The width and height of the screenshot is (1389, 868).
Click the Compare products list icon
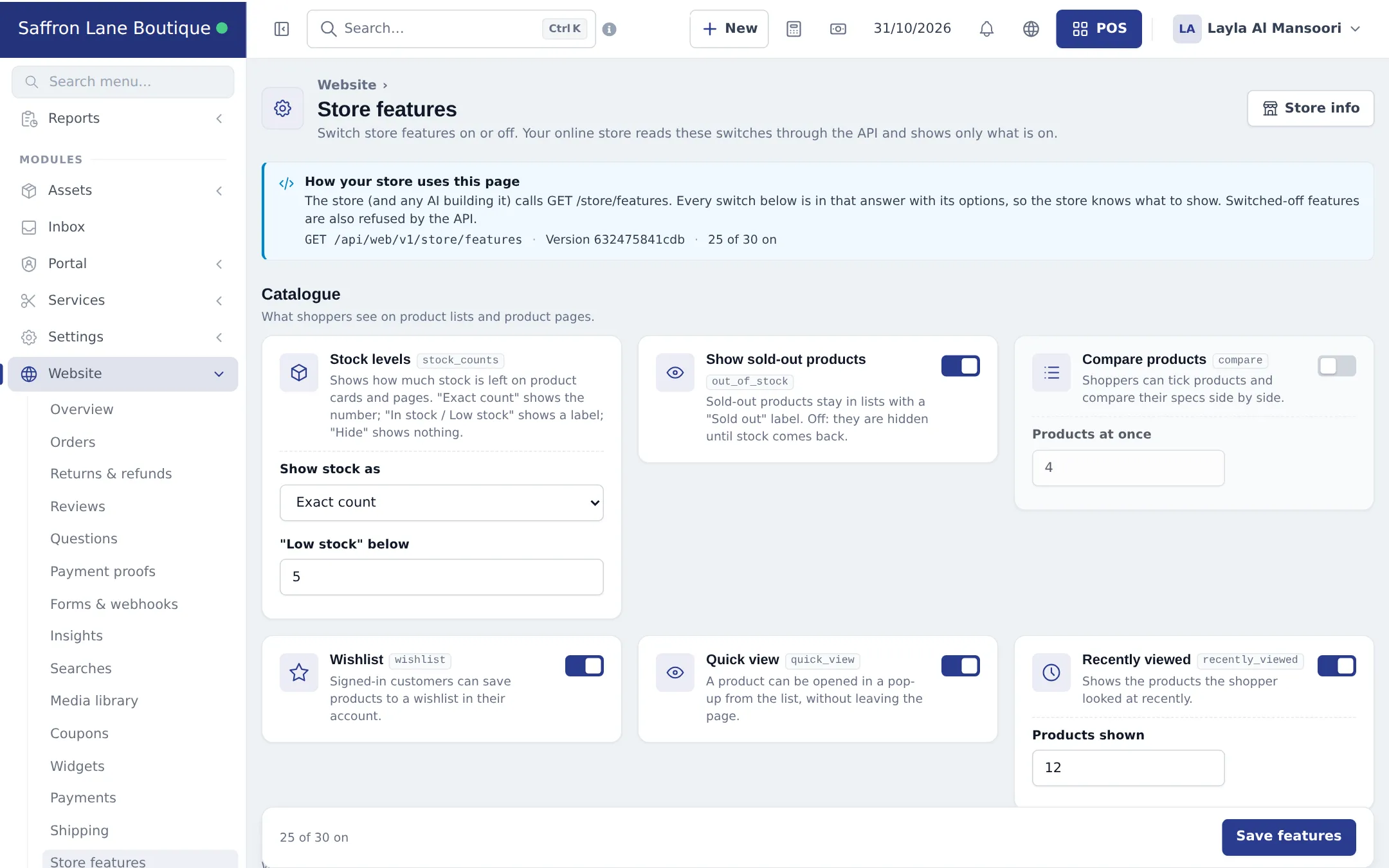[1051, 372]
